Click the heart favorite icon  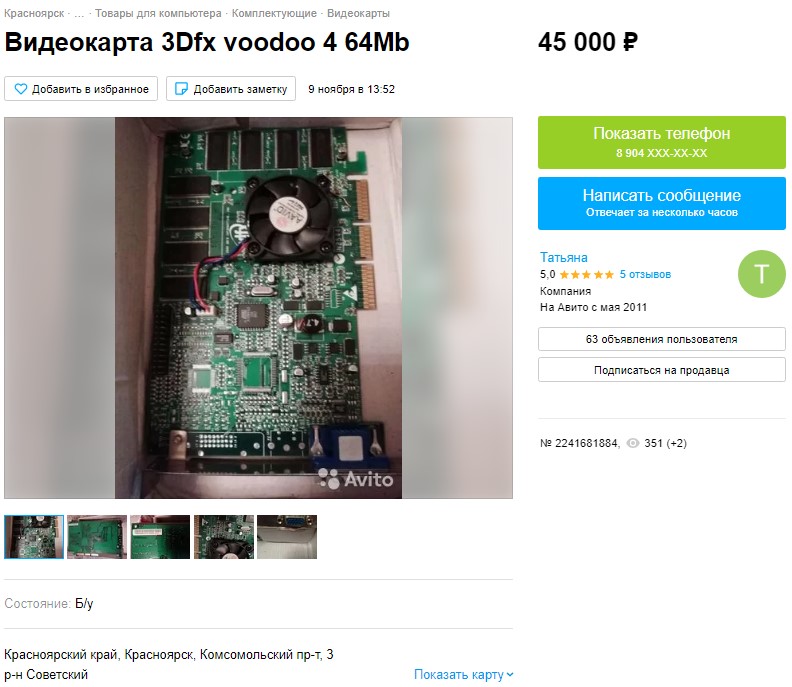[21, 89]
